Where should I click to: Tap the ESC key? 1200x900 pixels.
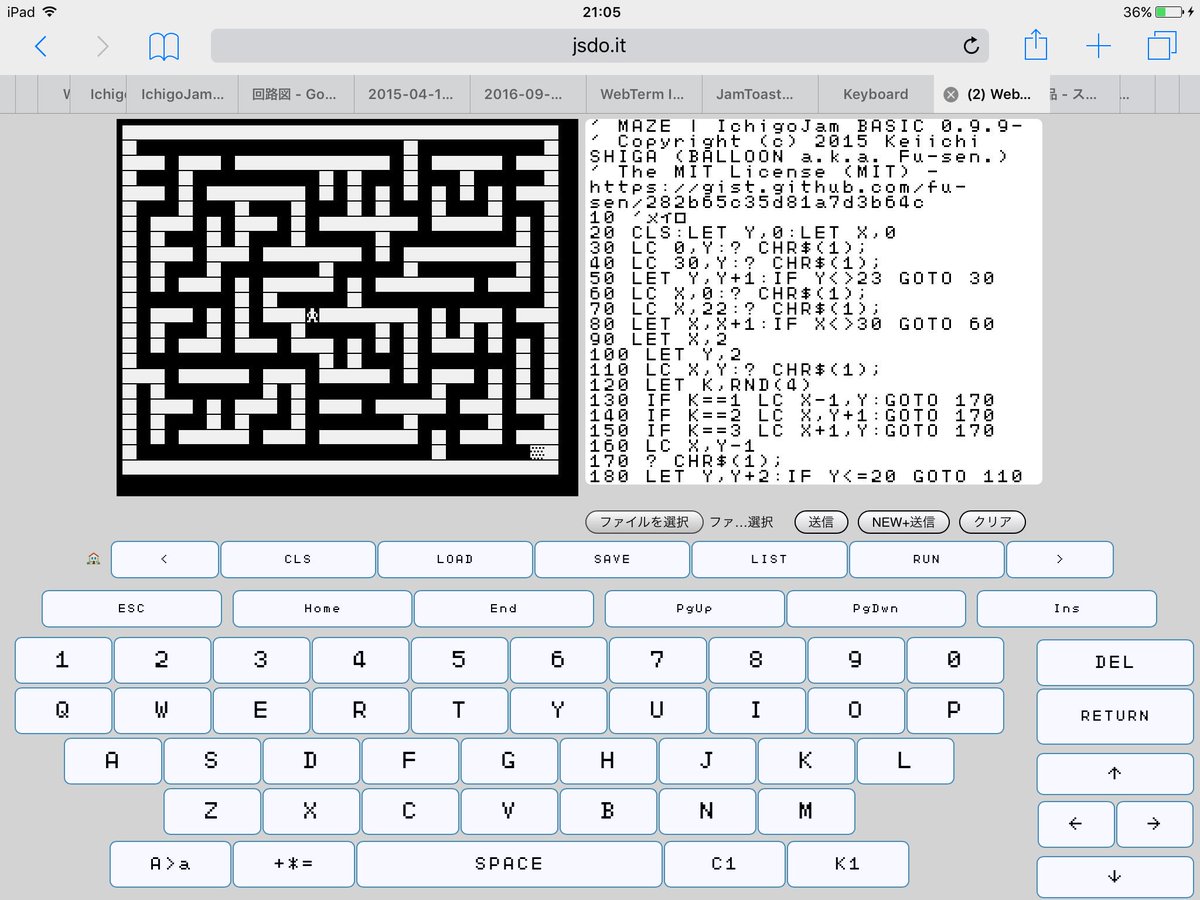131,608
